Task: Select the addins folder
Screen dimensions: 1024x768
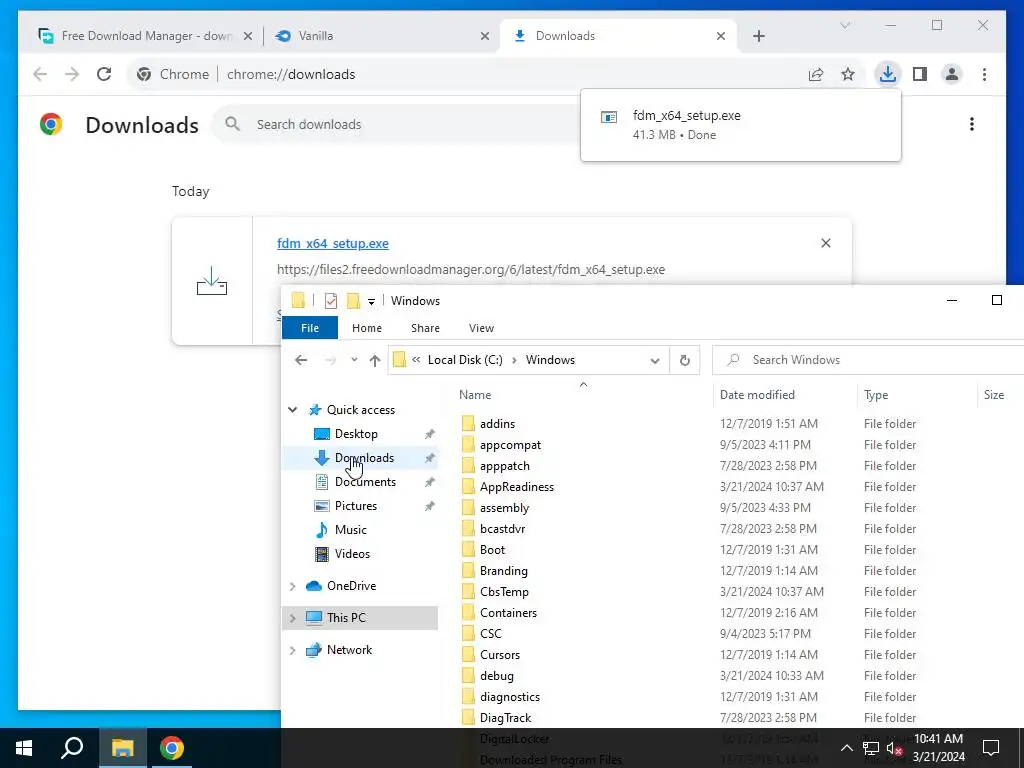Action: (497, 424)
